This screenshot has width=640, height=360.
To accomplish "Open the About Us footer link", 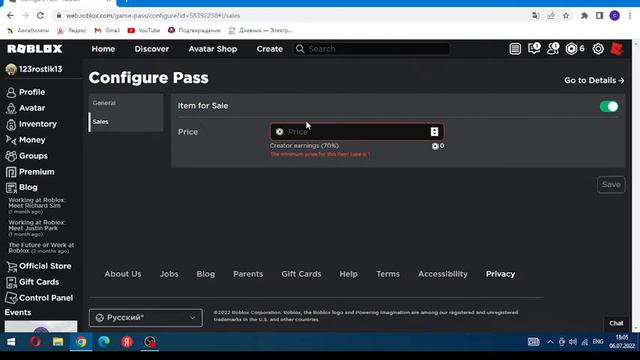I will pyautogui.click(x=123, y=274).
